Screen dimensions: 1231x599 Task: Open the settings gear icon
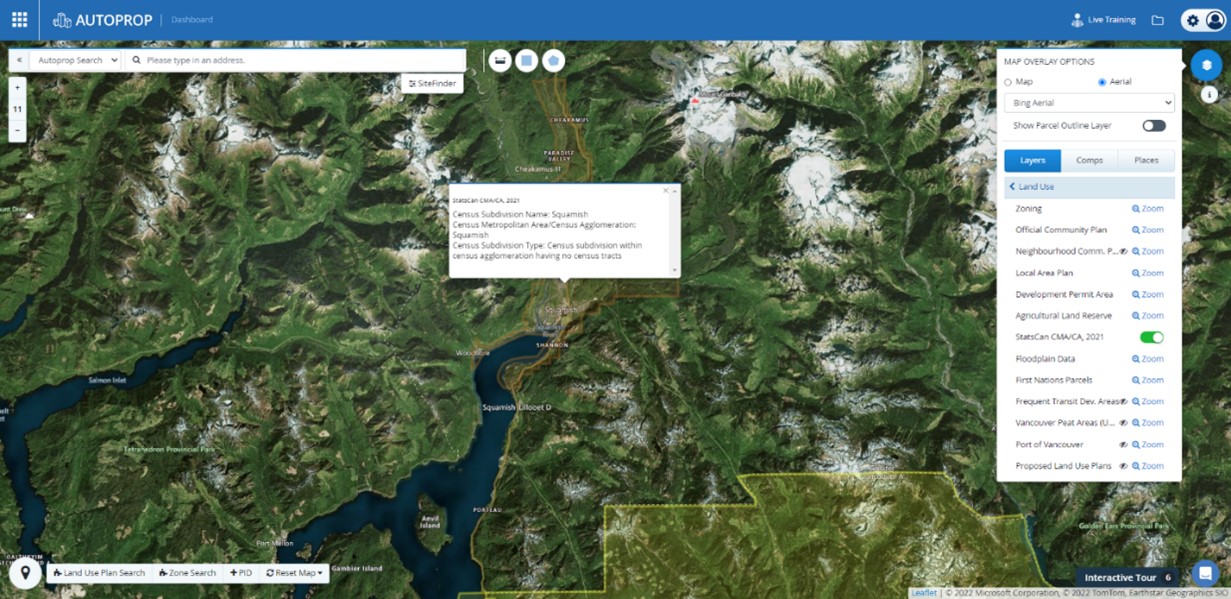click(1192, 20)
